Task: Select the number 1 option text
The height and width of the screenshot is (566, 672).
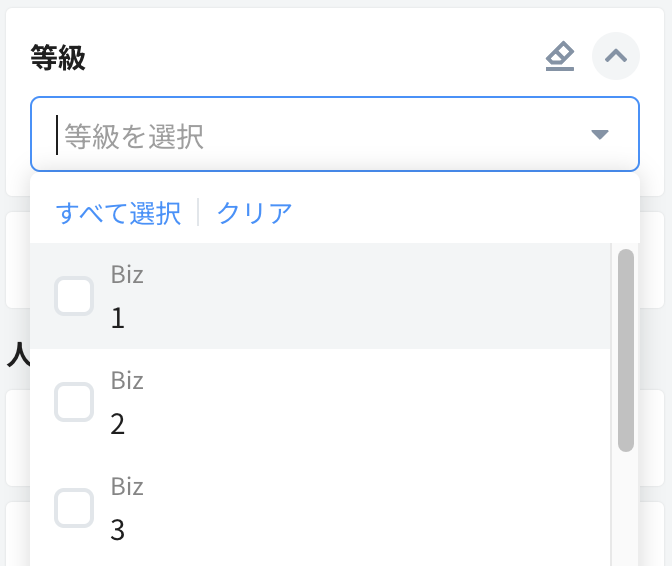Action: coord(118,318)
